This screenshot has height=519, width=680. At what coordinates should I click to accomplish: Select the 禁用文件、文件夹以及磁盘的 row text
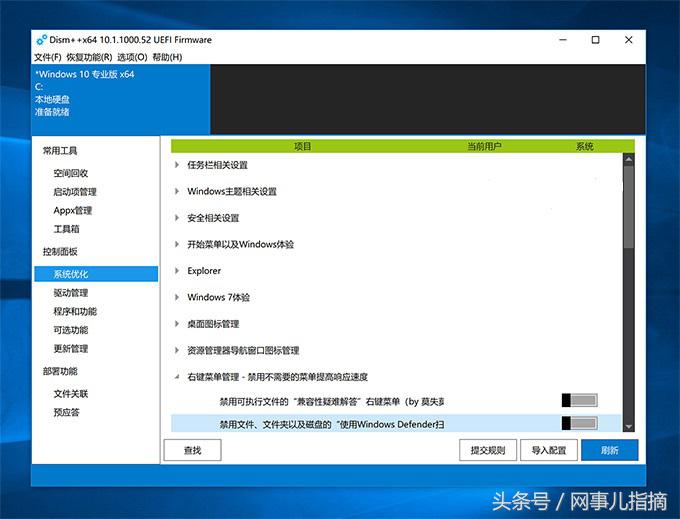pos(332,424)
